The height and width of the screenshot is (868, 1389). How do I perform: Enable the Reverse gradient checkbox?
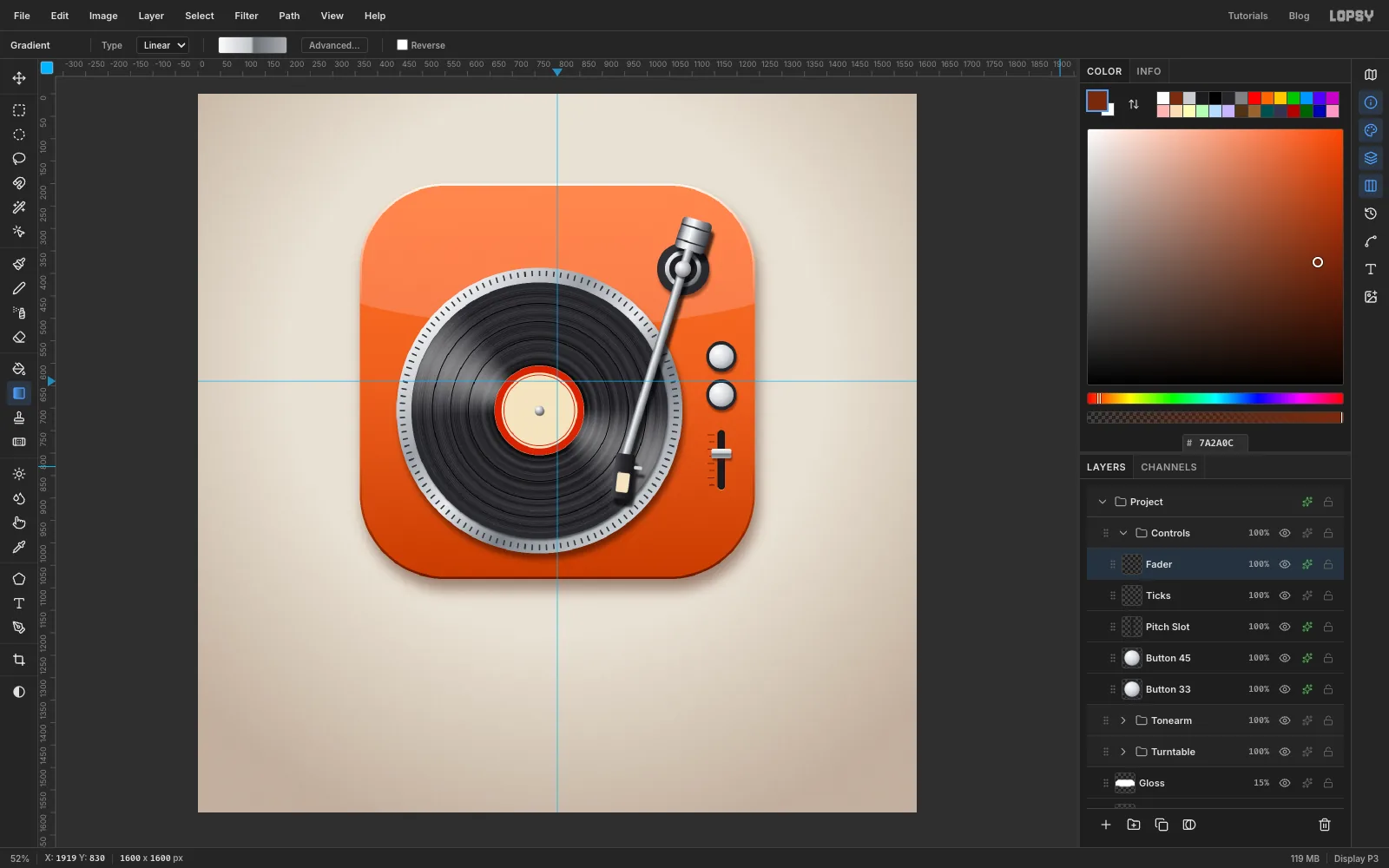[402, 45]
